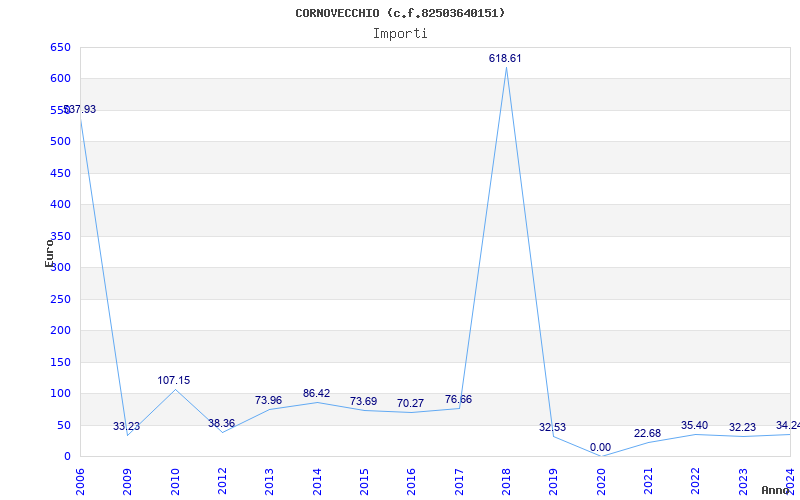The image size is (800, 500).
Task: Select the 2014 x-axis year label
Action: (317, 483)
